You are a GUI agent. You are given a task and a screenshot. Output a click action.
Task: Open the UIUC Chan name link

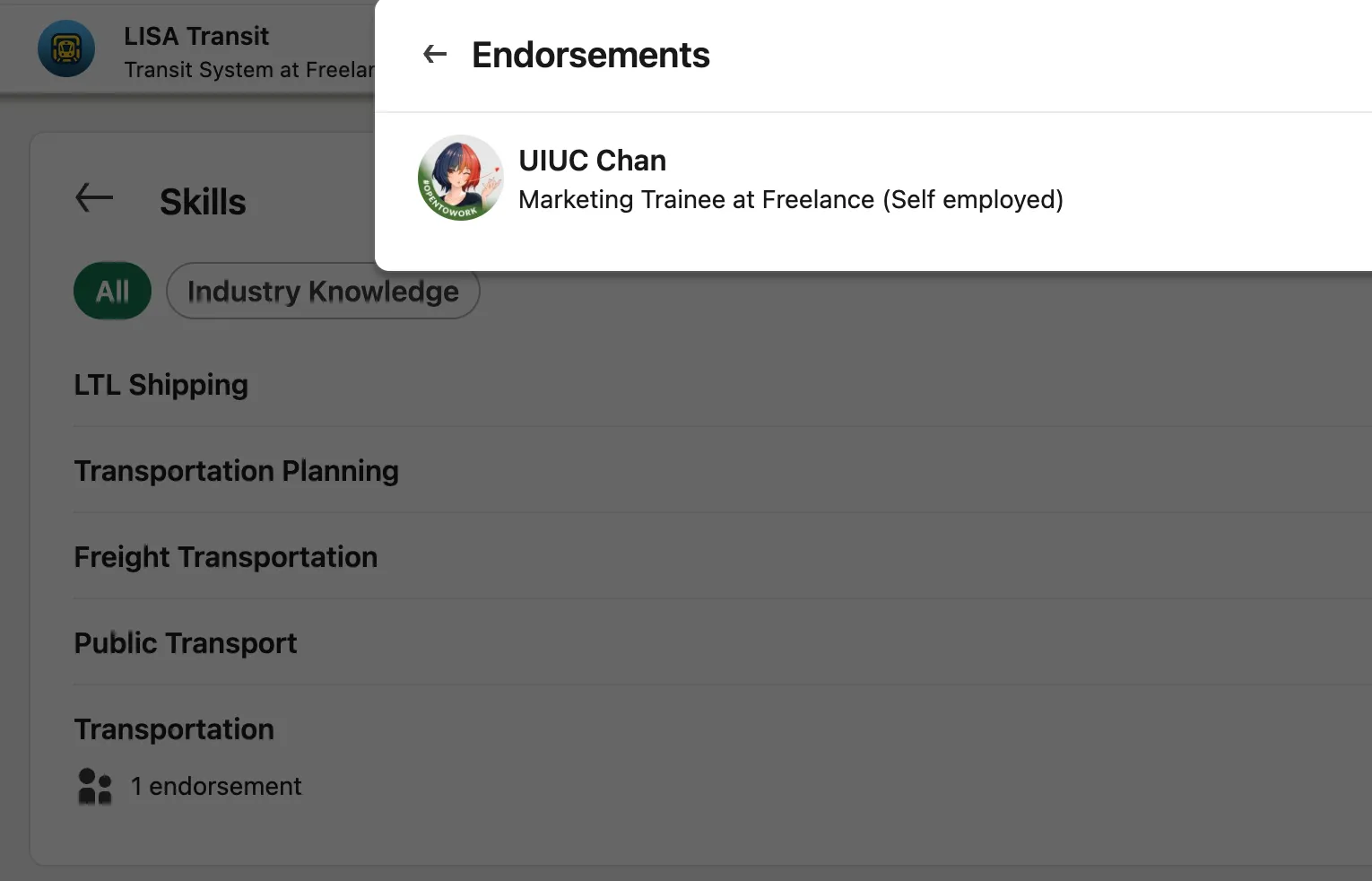(x=592, y=161)
